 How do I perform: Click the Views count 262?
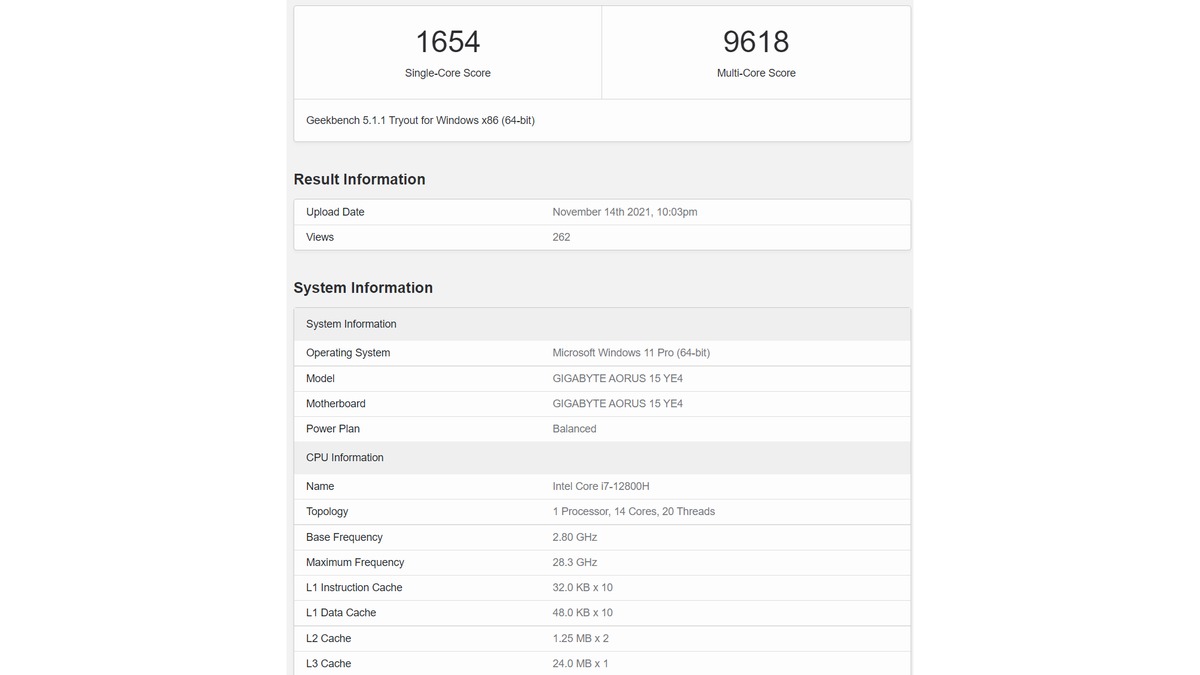561,237
